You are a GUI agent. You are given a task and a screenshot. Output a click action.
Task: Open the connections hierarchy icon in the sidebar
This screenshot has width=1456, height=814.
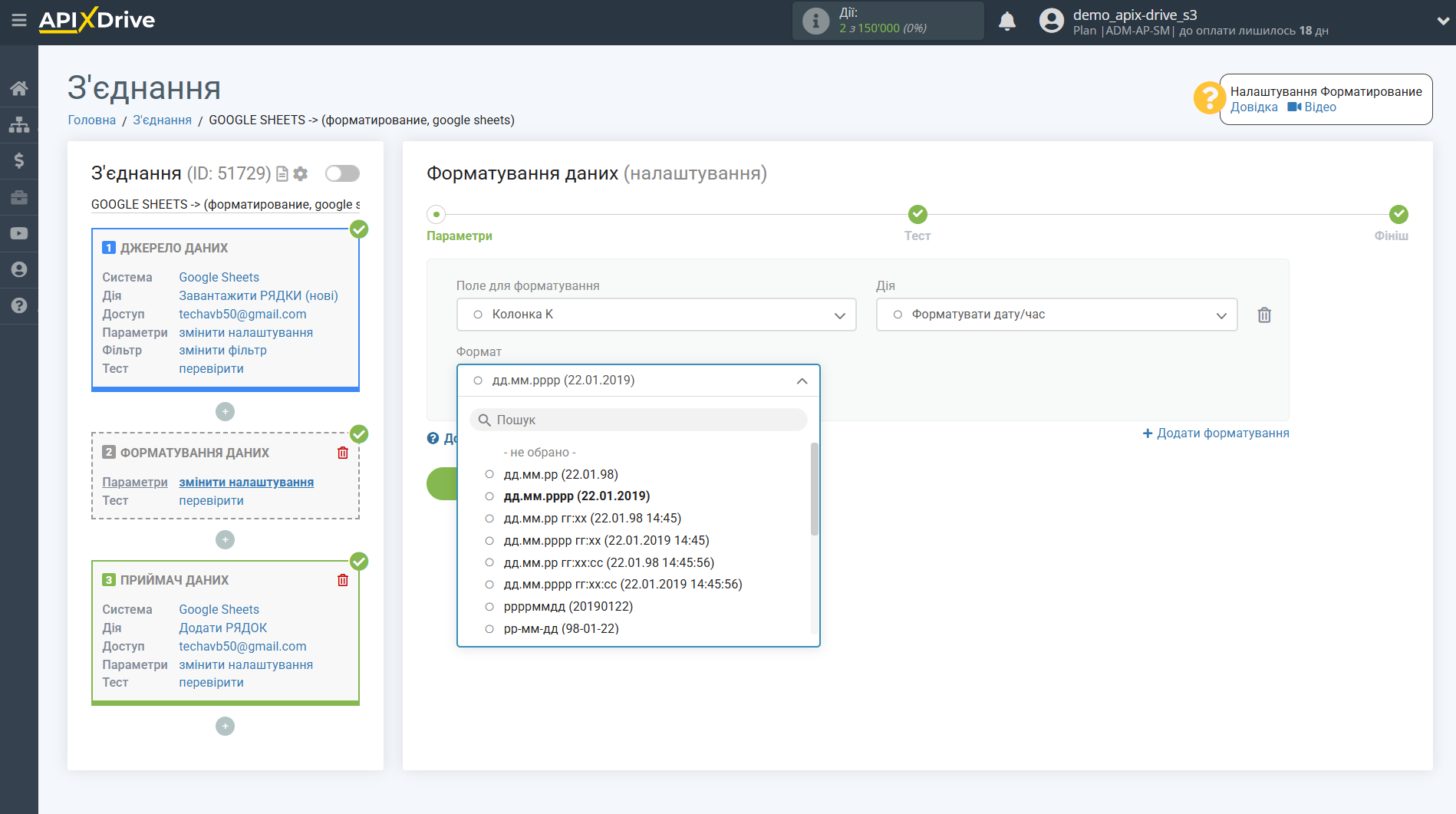(19, 124)
